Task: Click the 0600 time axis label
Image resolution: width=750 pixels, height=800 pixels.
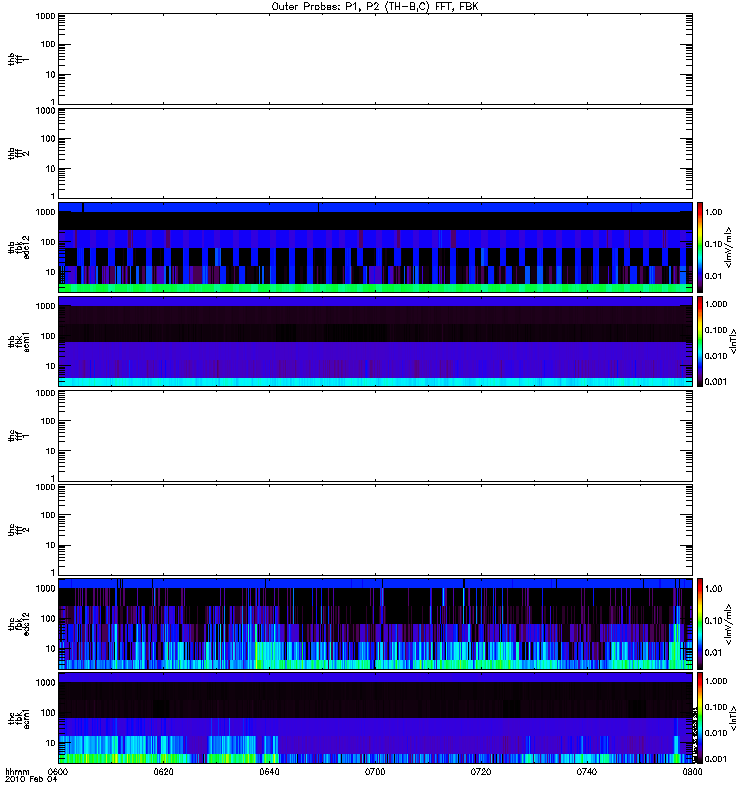Action: [57, 771]
